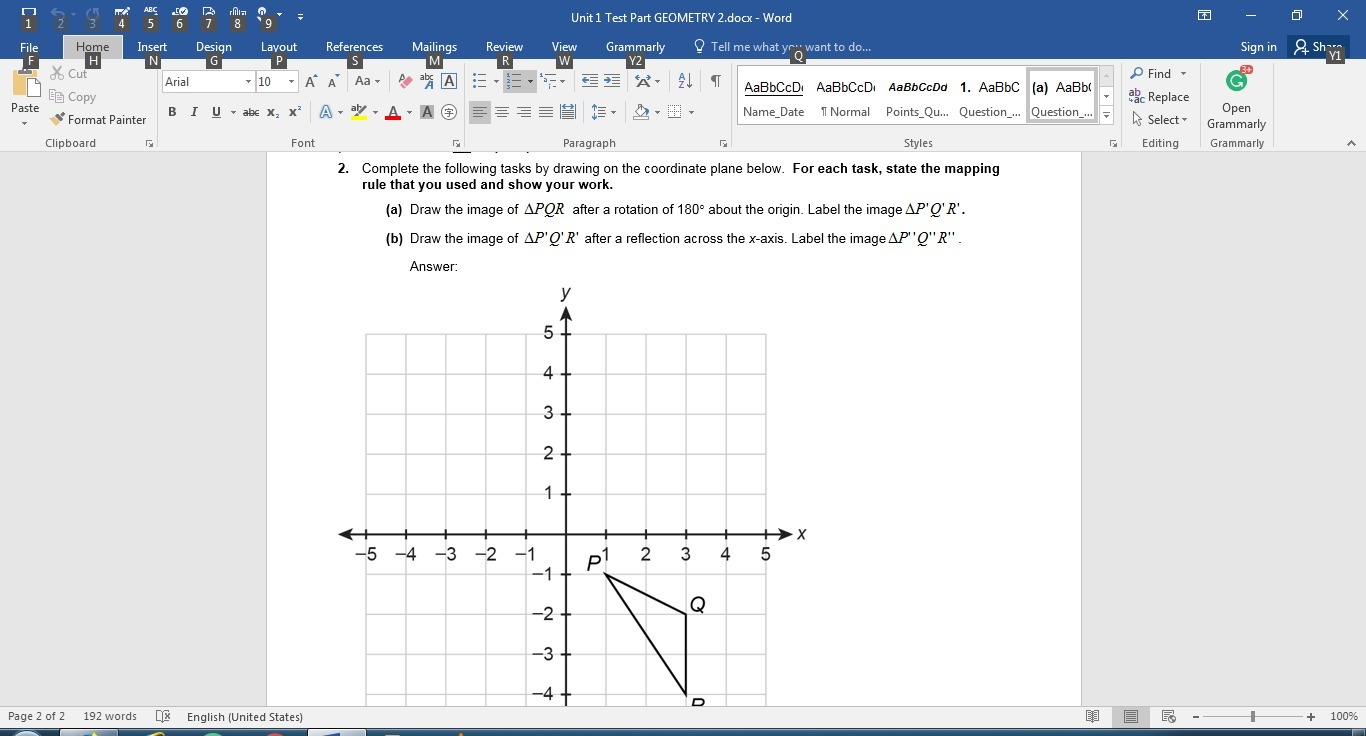
Task: Switch to Web Layout view
Action: [1168, 716]
